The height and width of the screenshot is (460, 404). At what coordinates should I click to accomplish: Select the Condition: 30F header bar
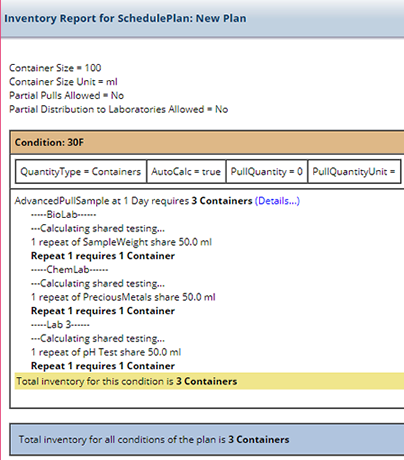tap(207, 142)
